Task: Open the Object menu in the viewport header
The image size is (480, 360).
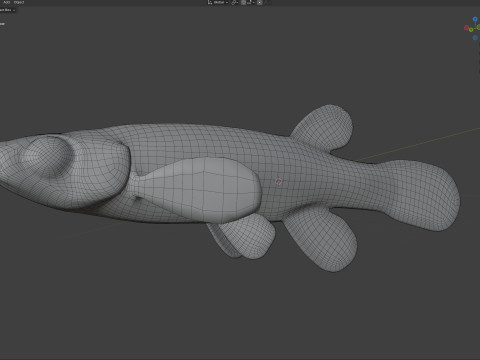Action: 19,2
